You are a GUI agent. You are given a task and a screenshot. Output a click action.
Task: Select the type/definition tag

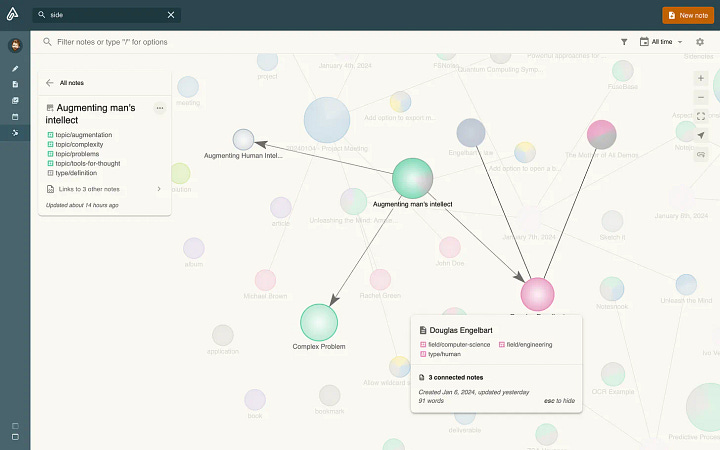pyautogui.click(x=73, y=173)
